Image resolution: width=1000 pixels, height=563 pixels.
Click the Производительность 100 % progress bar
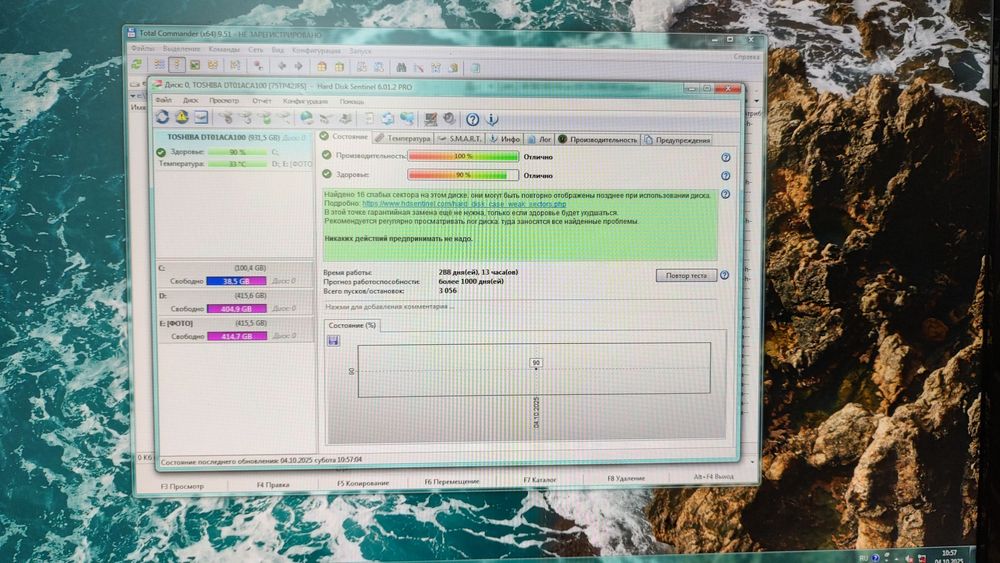[x=463, y=156]
